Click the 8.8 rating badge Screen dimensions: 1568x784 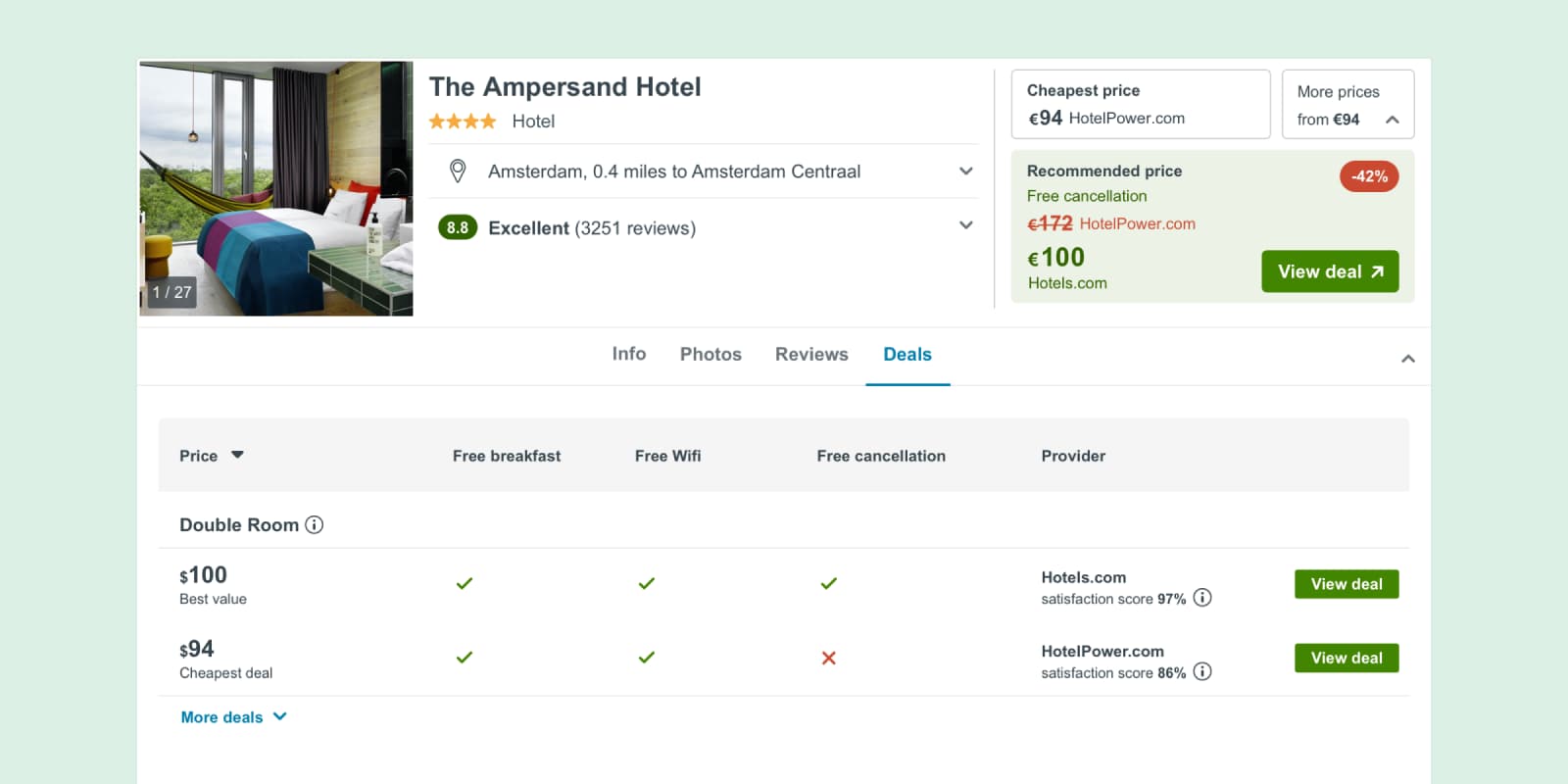pyautogui.click(x=458, y=228)
